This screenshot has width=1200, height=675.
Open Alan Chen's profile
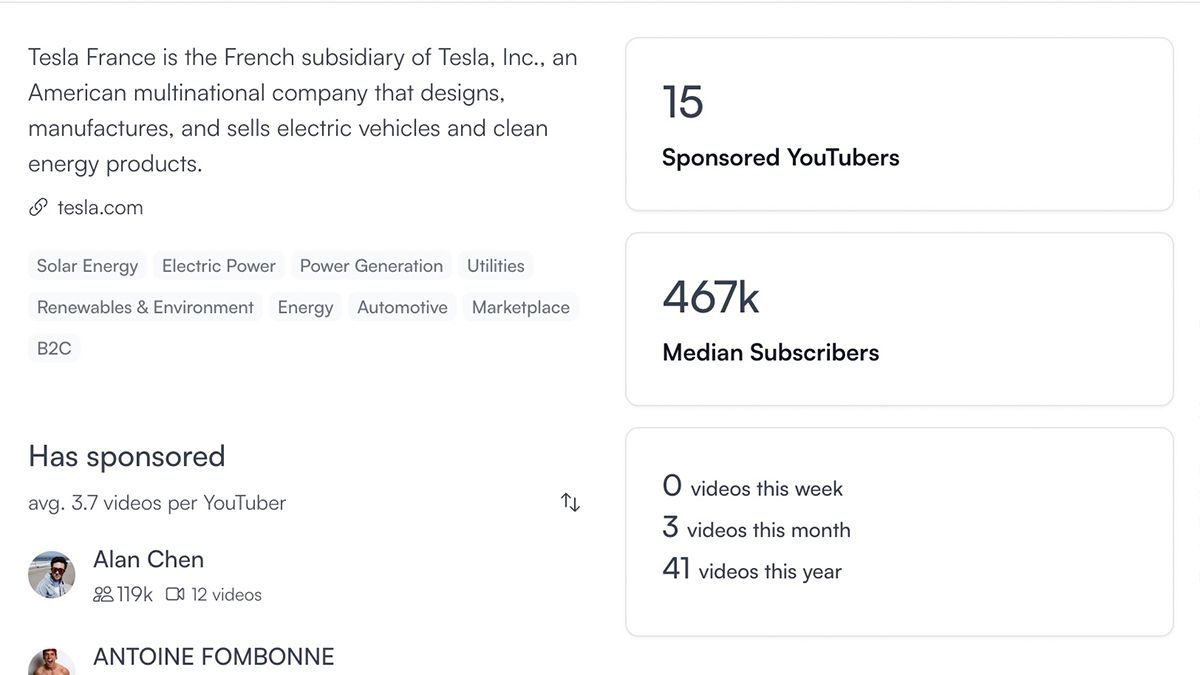pos(148,560)
